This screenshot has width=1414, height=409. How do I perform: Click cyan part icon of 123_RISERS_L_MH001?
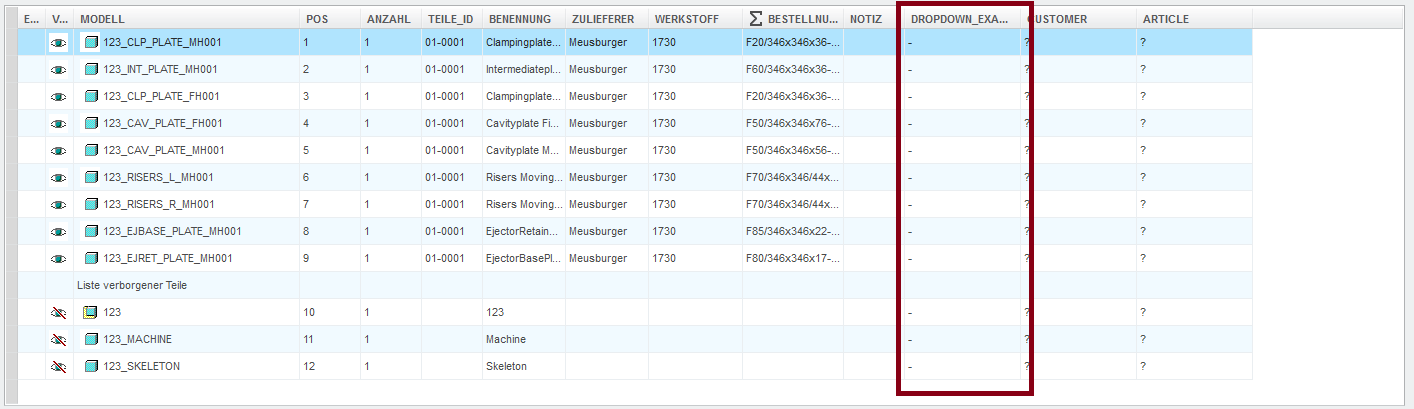(x=91, y=178)
